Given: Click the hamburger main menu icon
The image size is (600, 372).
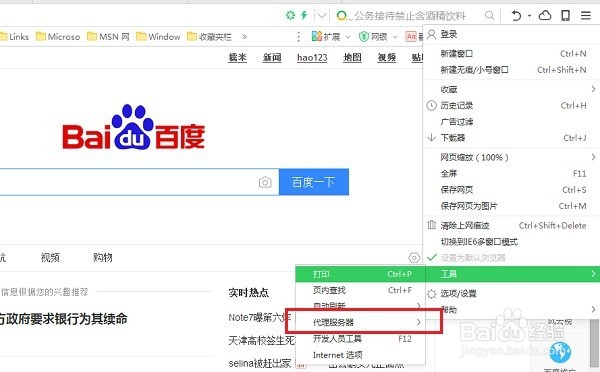Looking at the screenshot, I should [586, 15].
